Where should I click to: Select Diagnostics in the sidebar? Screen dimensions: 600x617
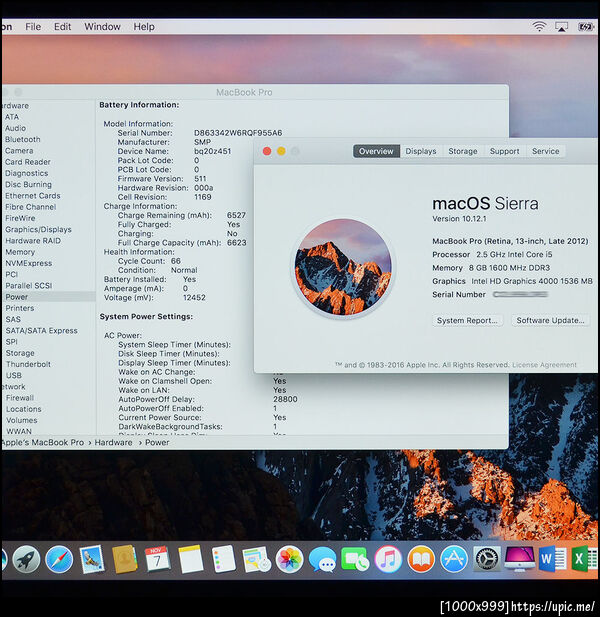(x=27, y=173)
